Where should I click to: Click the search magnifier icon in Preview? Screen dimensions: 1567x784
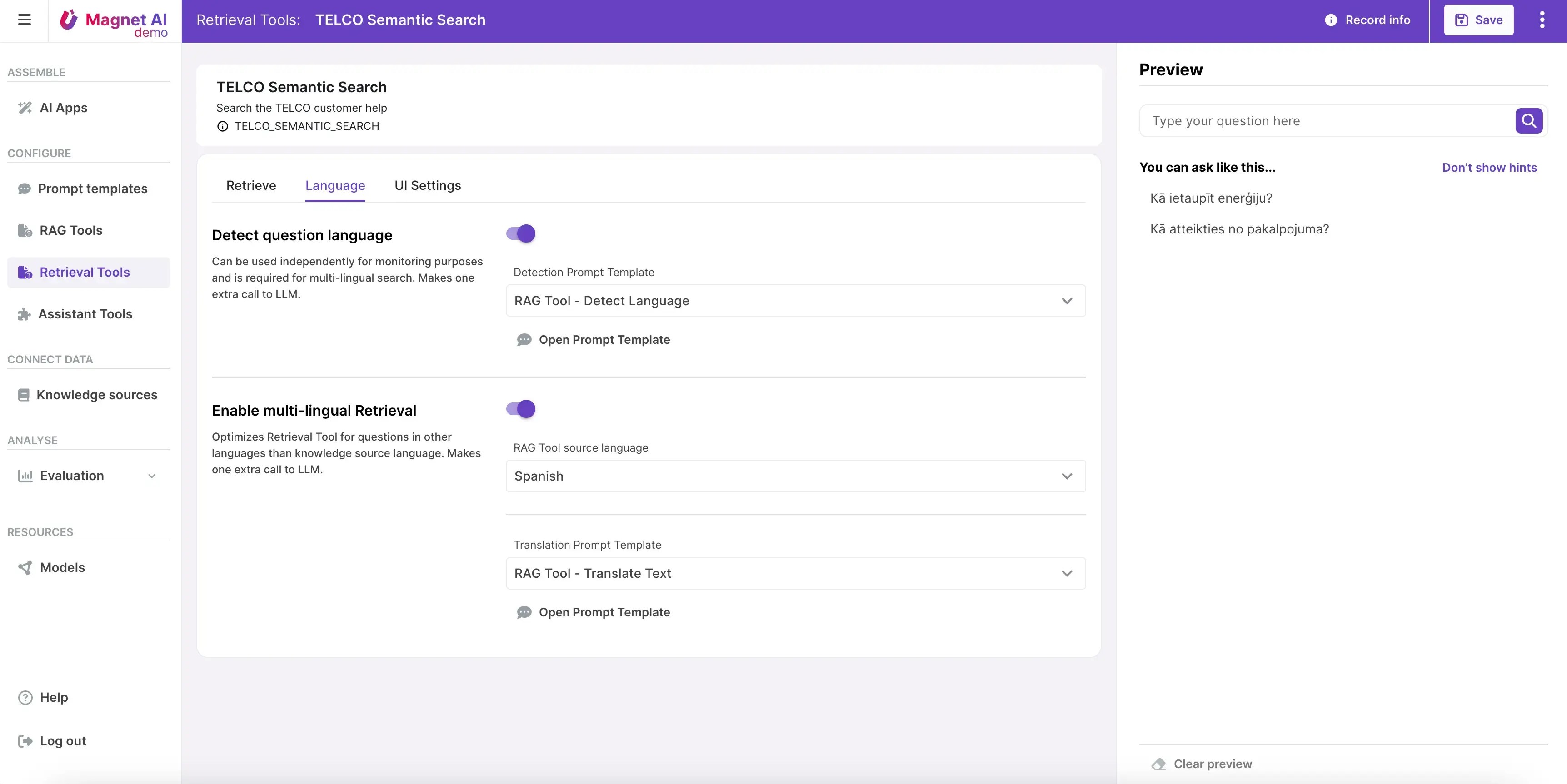[x=1529, y=120]
